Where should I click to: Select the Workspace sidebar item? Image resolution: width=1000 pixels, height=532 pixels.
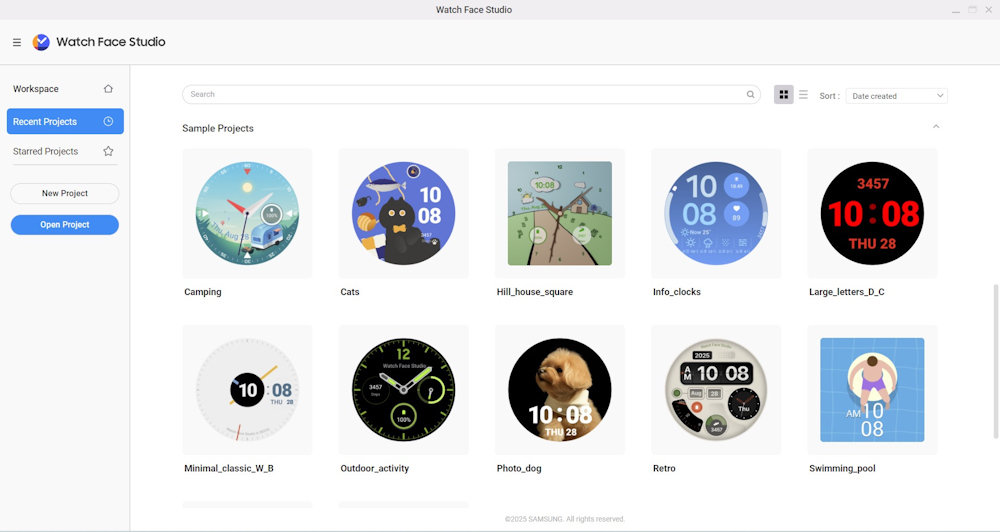pos(36,89)
